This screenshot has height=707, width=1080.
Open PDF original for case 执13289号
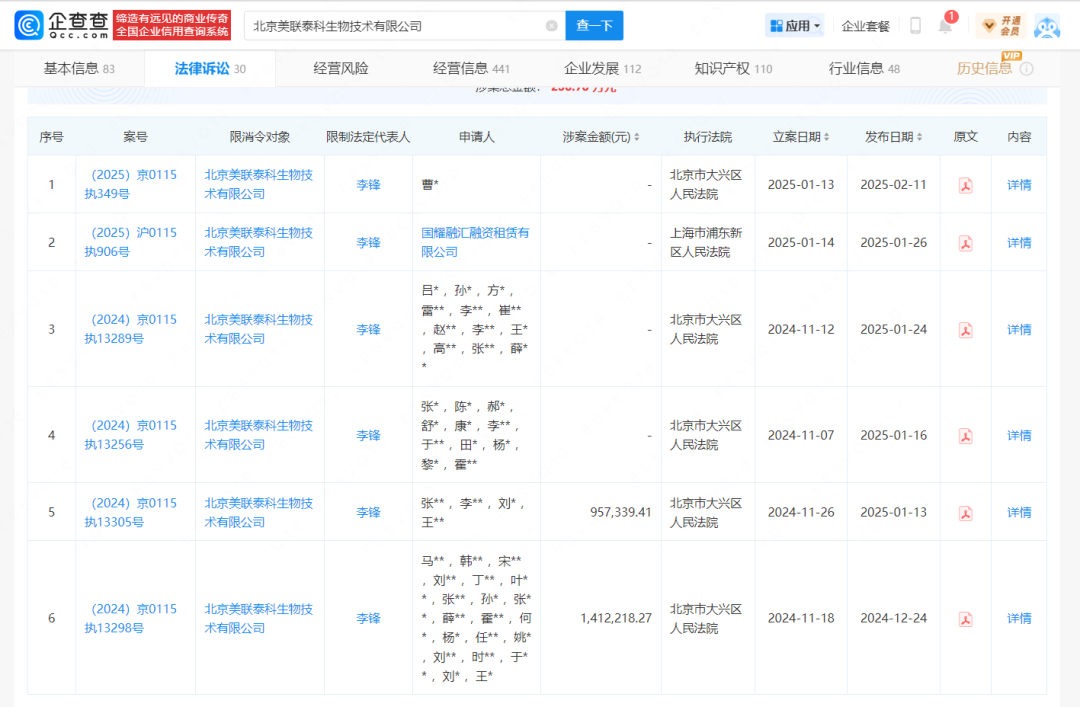click(x=966, y=330)
